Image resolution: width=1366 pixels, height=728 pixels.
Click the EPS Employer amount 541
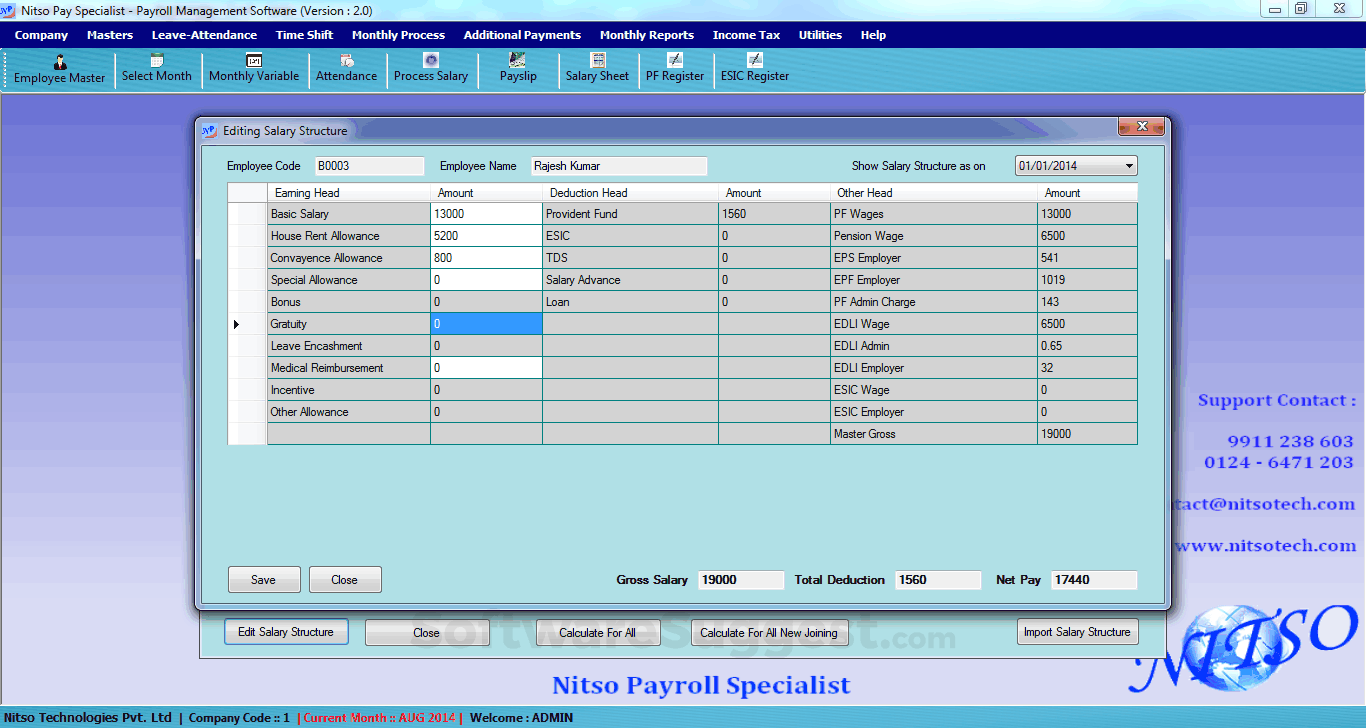1088,258
